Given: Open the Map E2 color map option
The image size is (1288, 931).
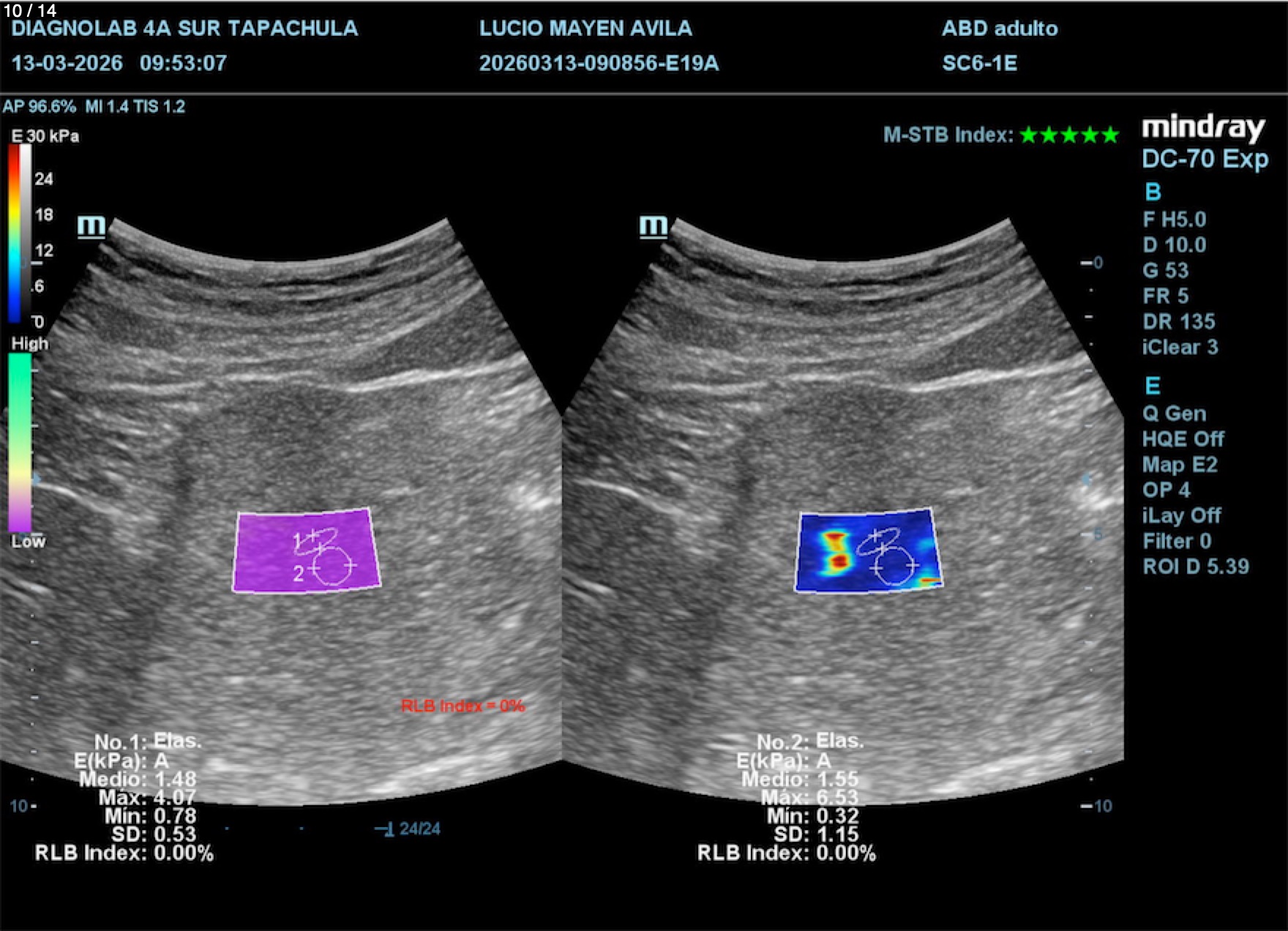Looking at the screenshot, I should (1180, 465).
